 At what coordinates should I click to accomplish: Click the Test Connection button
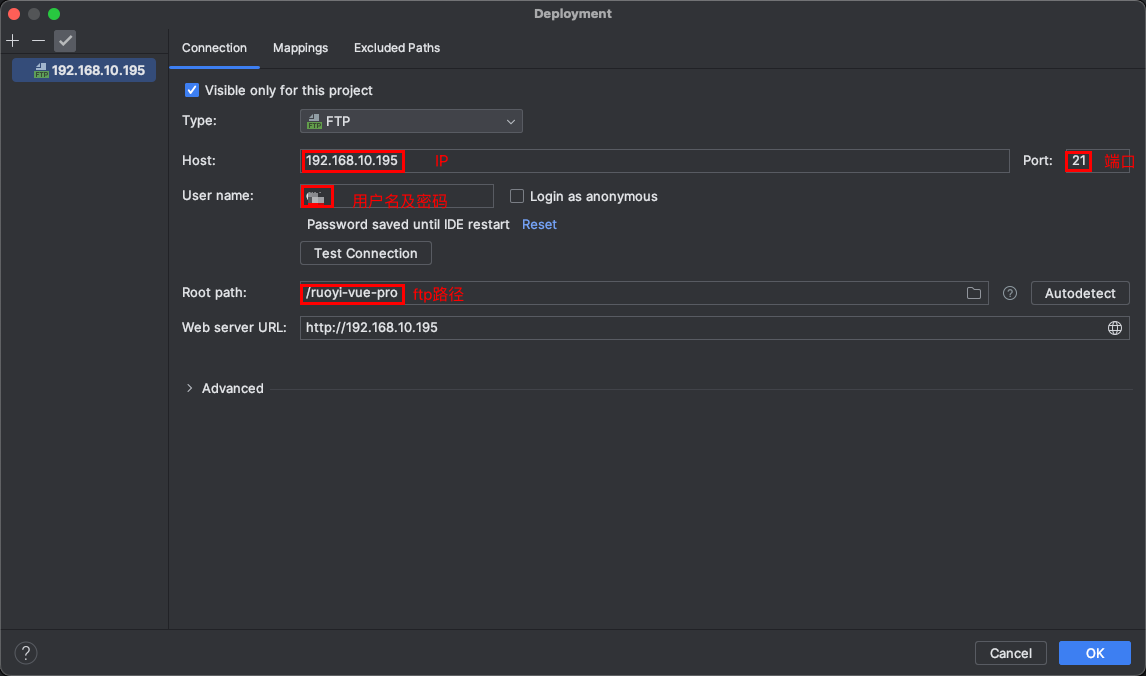[x=365, y=253]
